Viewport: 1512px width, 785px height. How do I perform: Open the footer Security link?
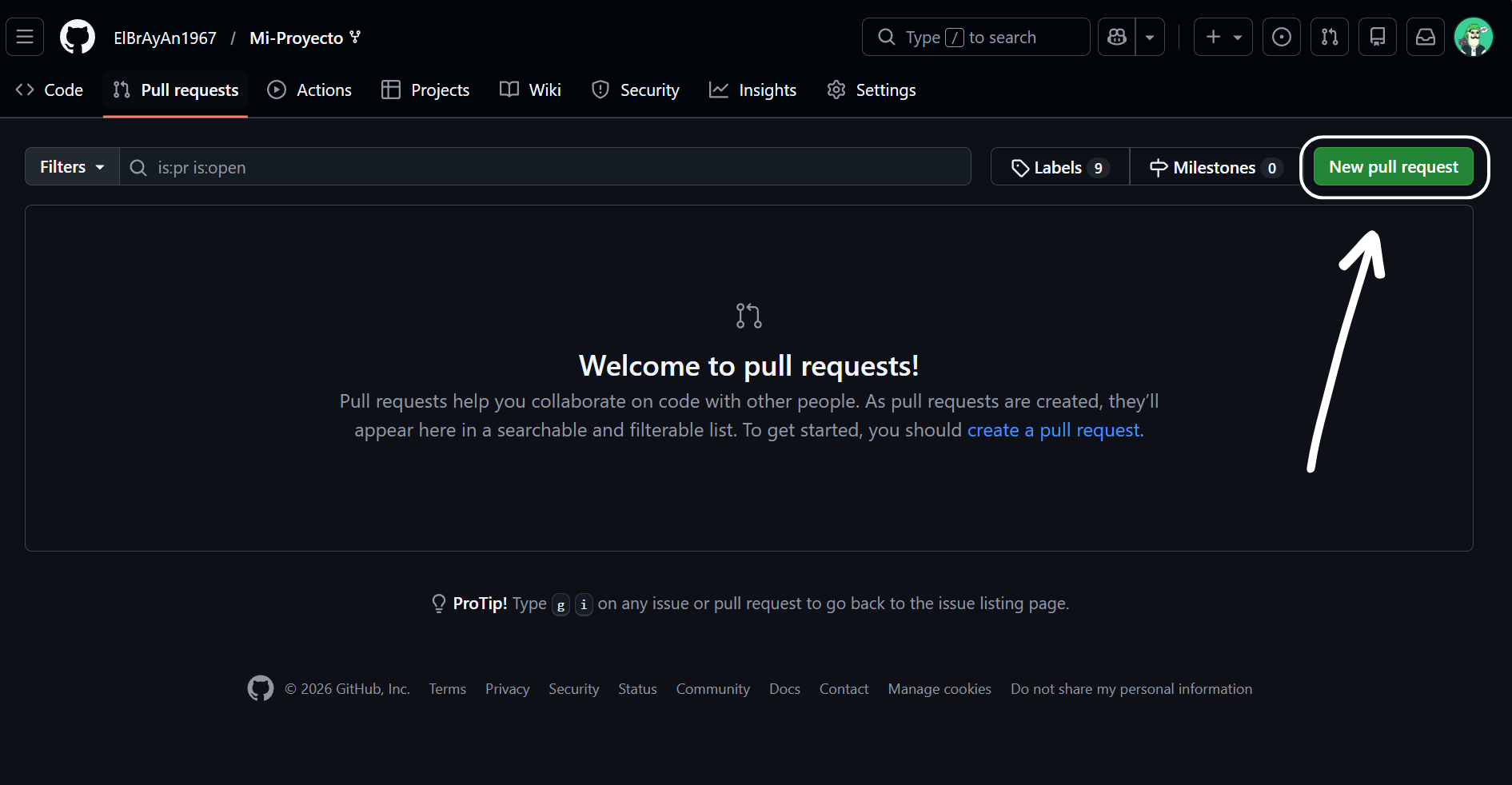573,689
